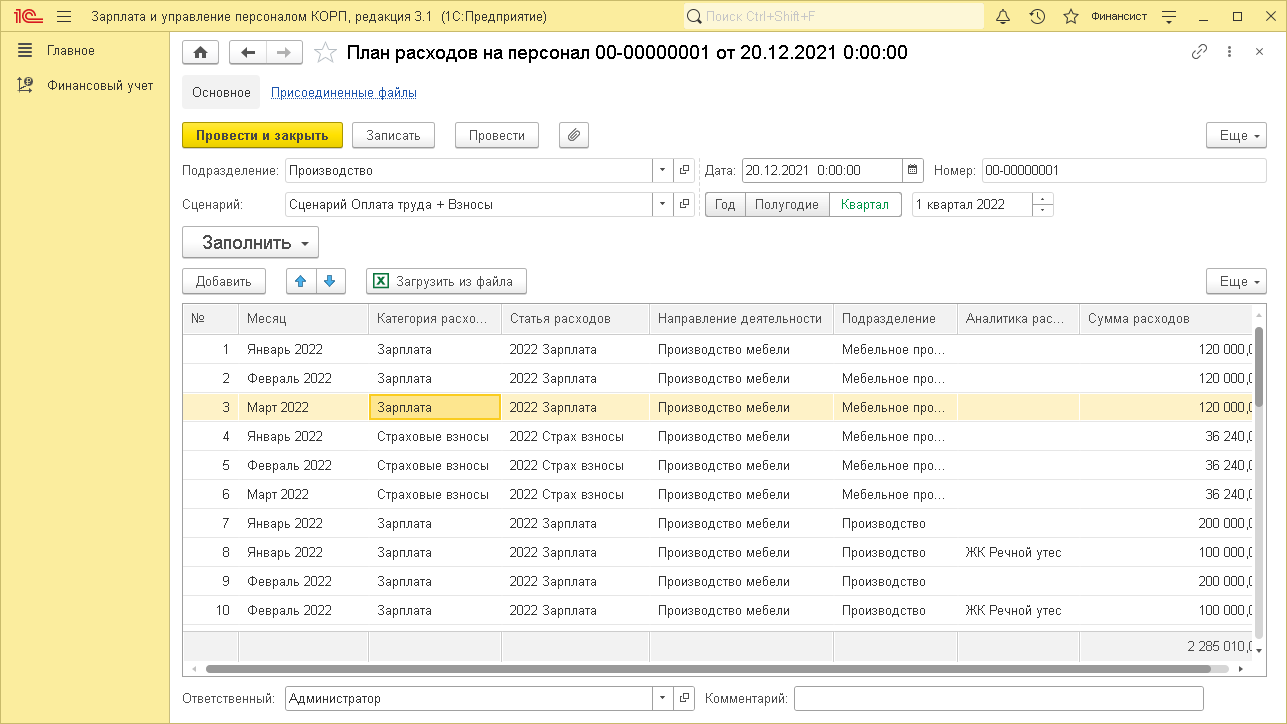Sort by Месяц column header
Screen dimensions: 1287x724
[304, 319]
